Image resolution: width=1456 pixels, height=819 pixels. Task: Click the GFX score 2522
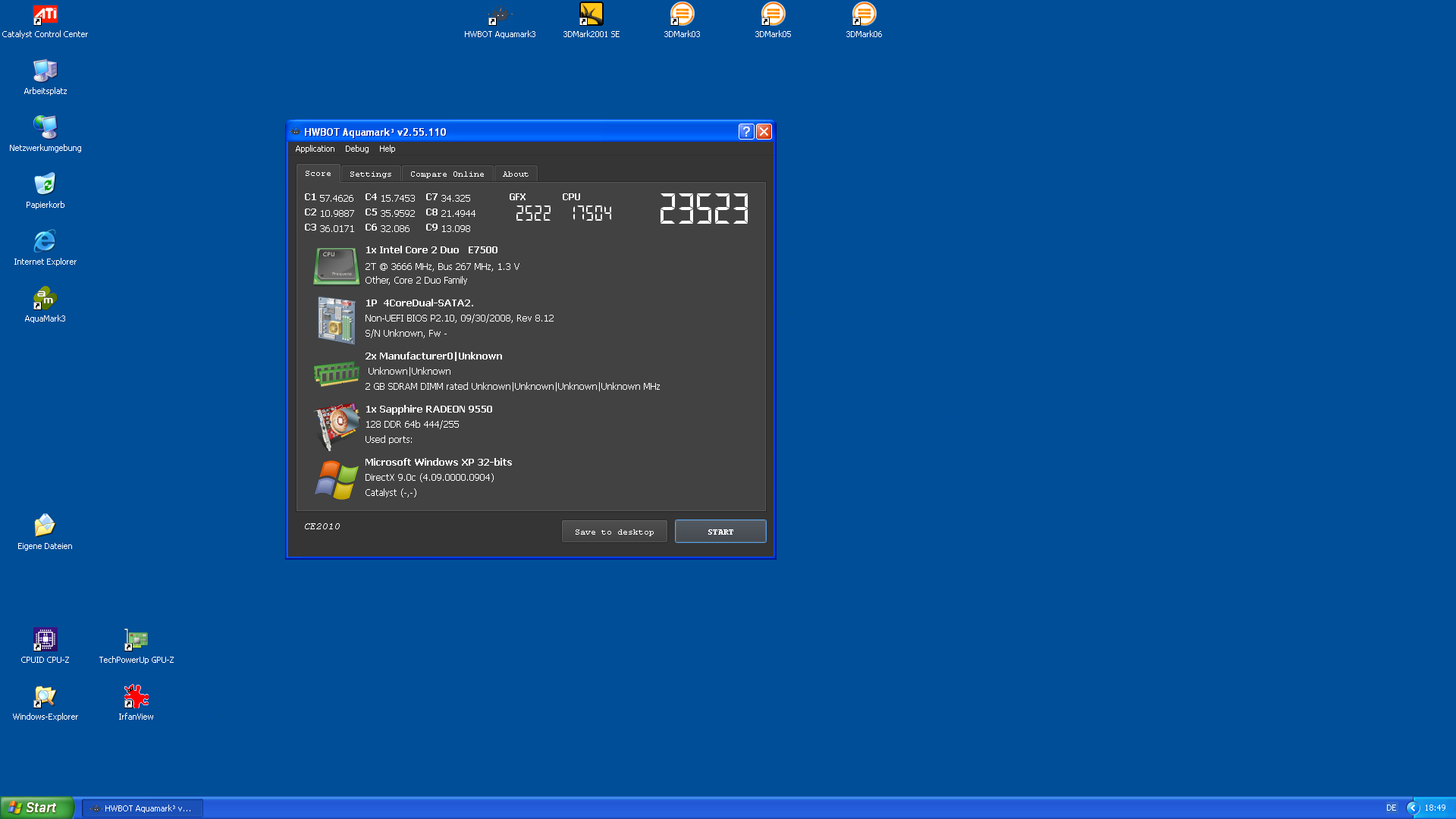(533, 213)
